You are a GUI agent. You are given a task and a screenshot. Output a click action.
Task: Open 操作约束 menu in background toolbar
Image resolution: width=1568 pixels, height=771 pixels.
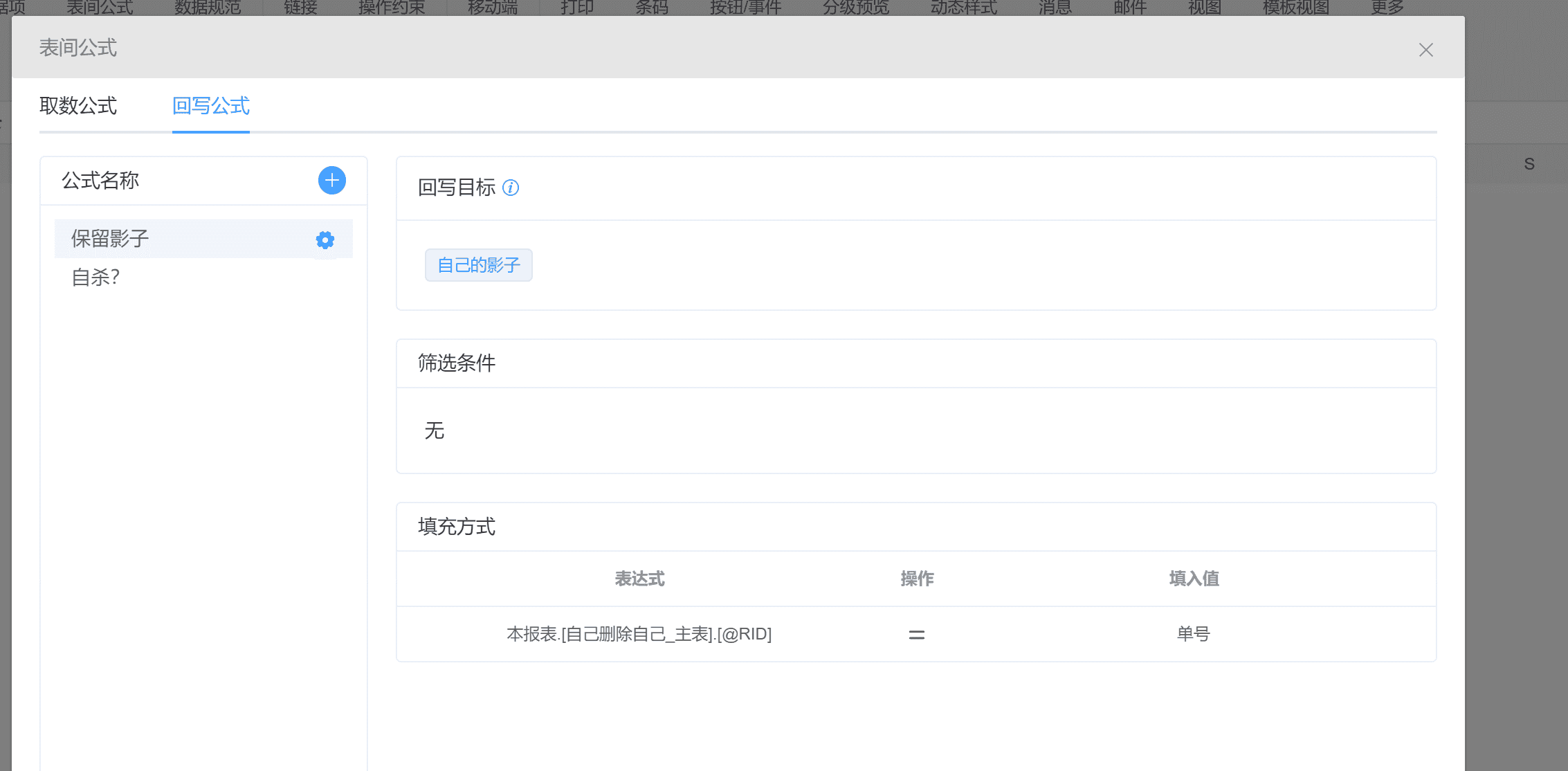click(x=392, y=8)
